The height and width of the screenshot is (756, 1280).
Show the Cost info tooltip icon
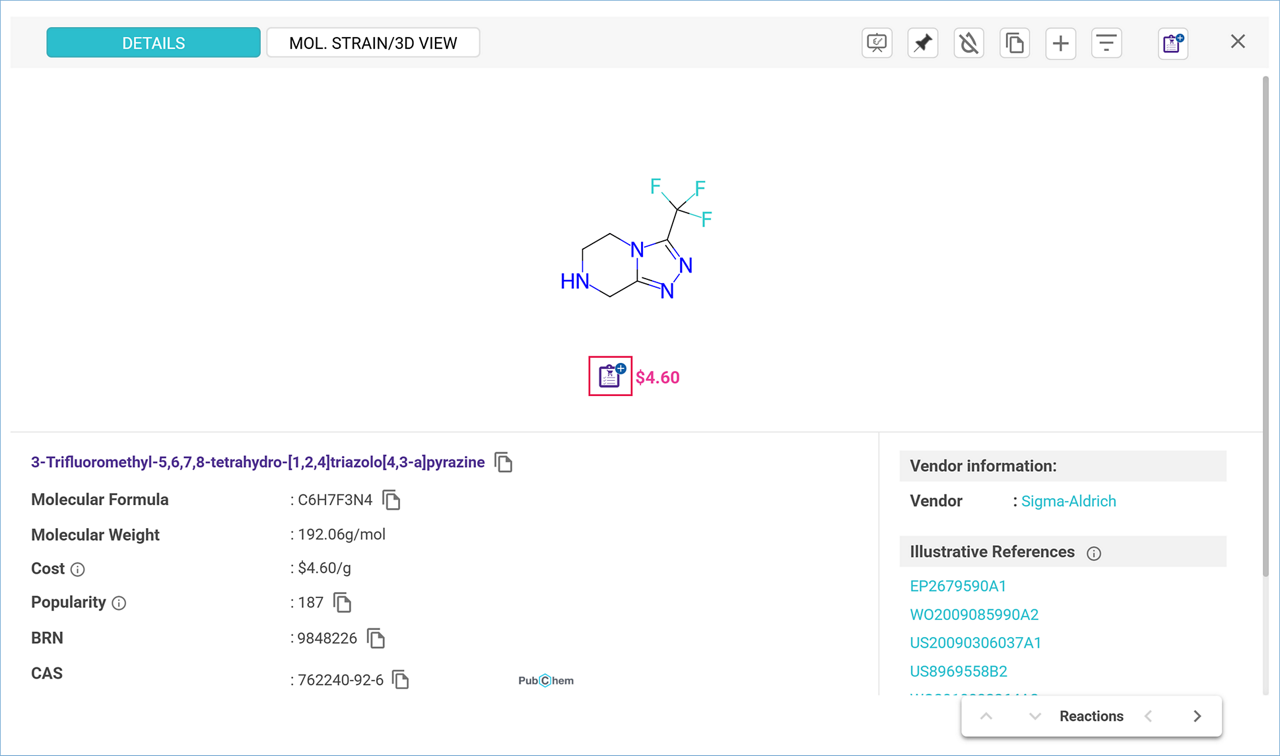(x=78, y=569)
